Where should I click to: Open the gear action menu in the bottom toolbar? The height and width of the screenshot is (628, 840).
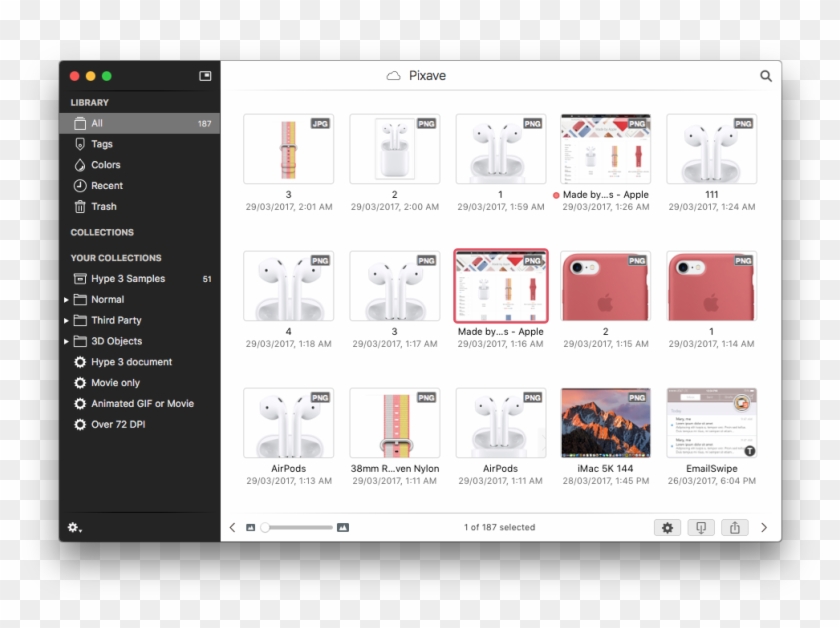point(667,528)
